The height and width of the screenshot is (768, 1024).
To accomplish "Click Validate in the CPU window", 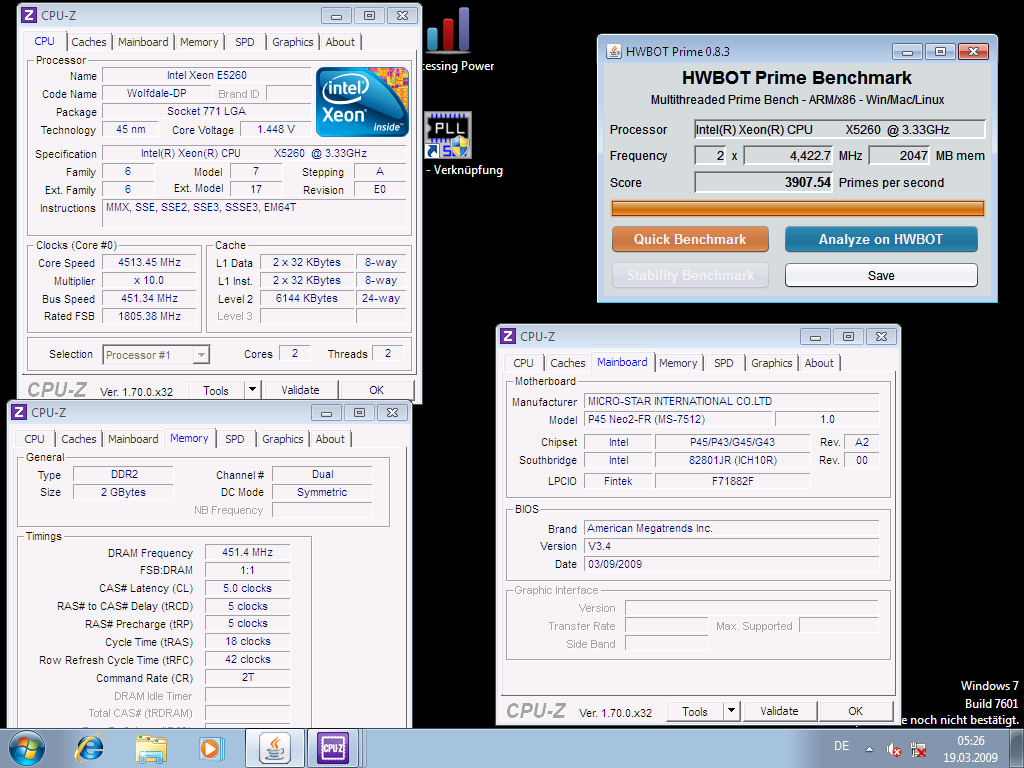I will coord(300,390).
